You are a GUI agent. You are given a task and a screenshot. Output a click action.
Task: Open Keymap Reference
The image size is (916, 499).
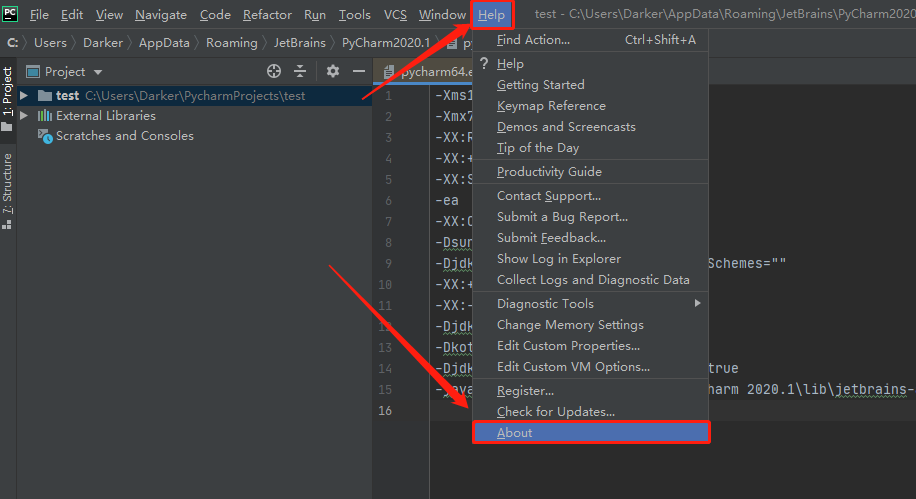pos(590,106)
